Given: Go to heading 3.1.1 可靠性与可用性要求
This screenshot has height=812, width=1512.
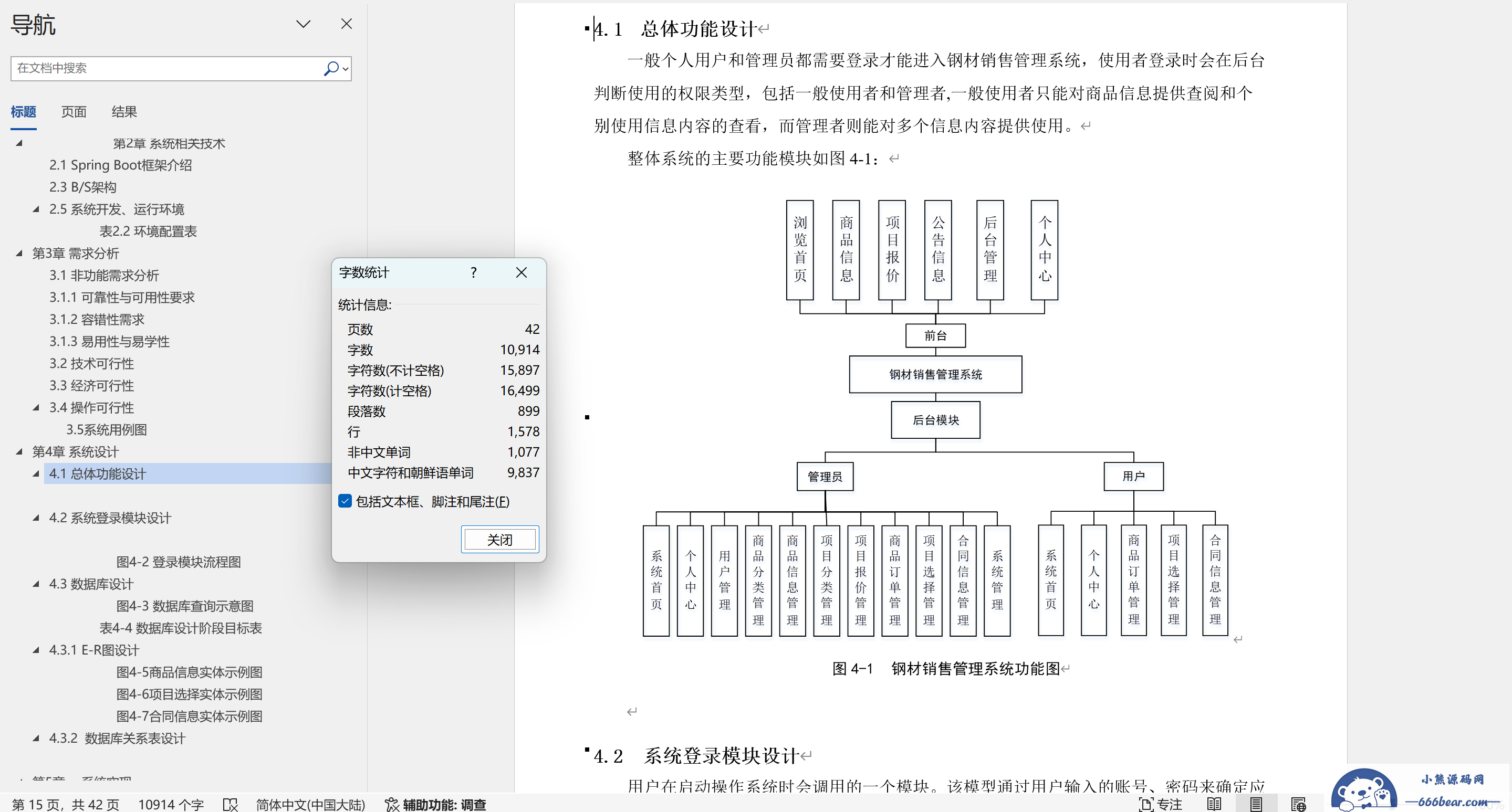Looking at the screenshot, I should [121, 298].
